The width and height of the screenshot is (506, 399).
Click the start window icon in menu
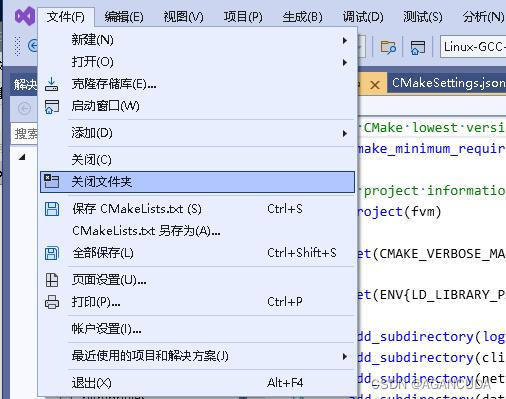tap(52, 107)
